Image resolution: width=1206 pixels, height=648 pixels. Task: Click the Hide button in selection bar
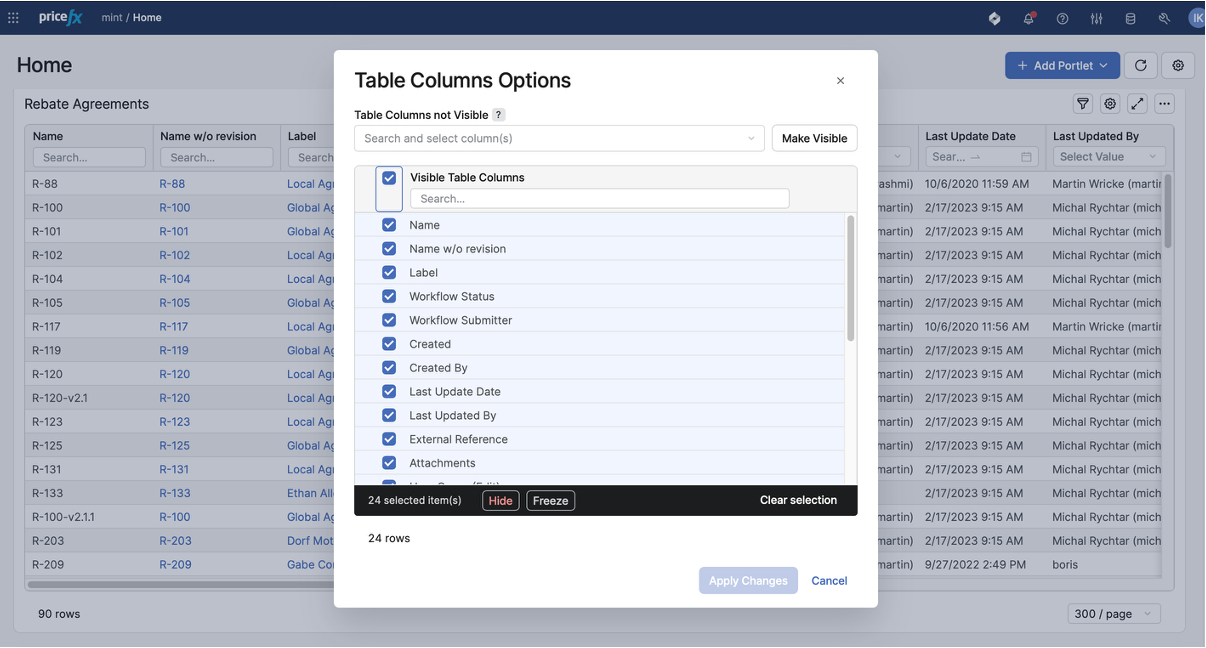click(x=500, y=501)
